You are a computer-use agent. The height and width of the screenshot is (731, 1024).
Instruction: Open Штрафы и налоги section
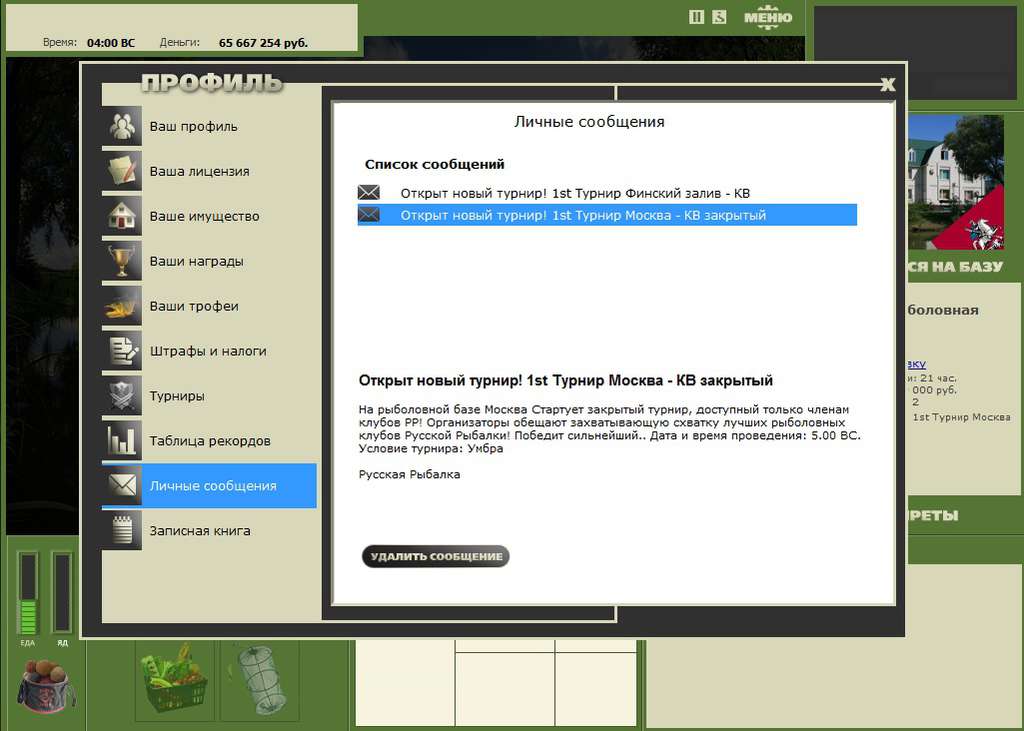tap(209, 351)
